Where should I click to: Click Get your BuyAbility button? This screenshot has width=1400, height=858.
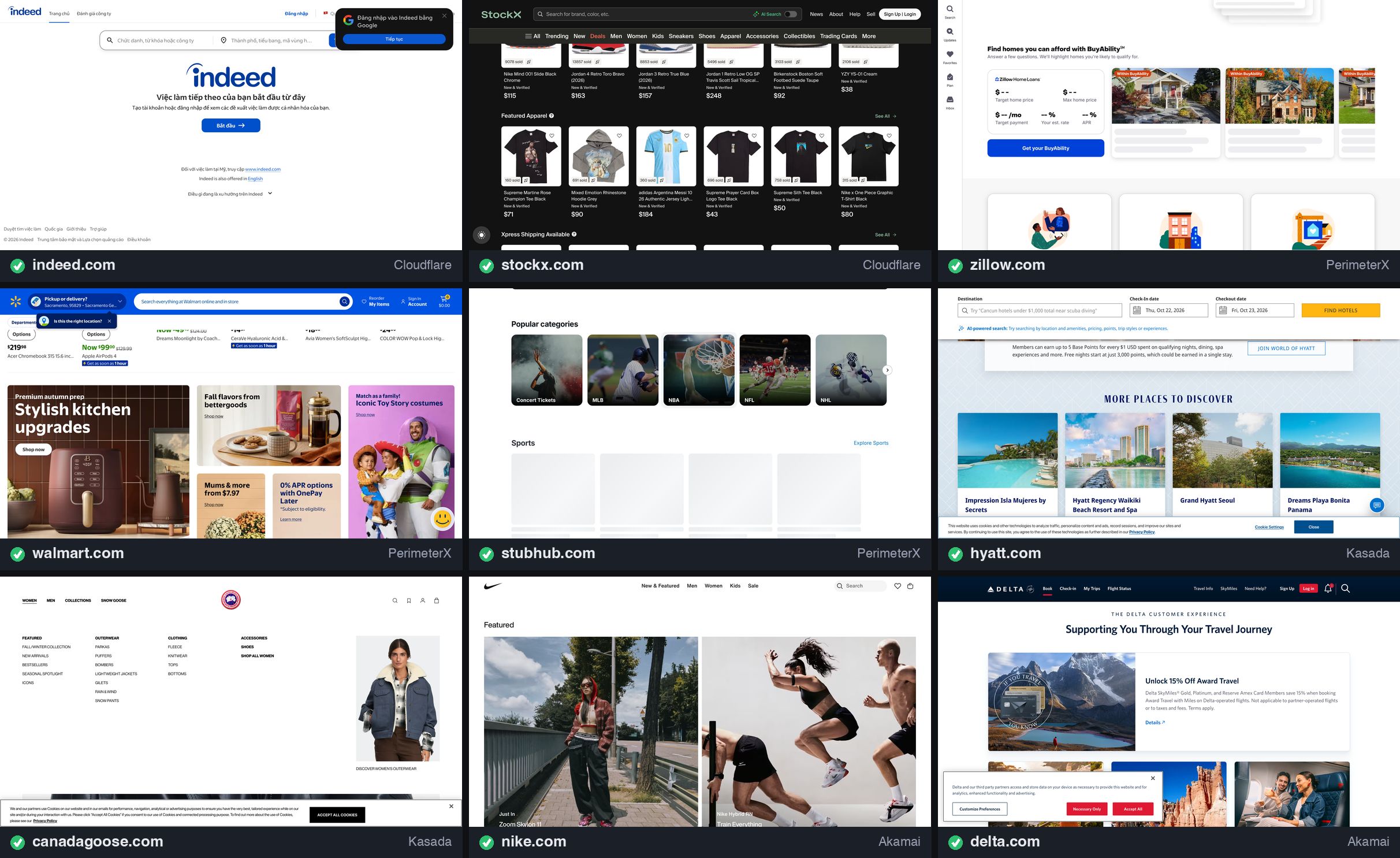1045,148
